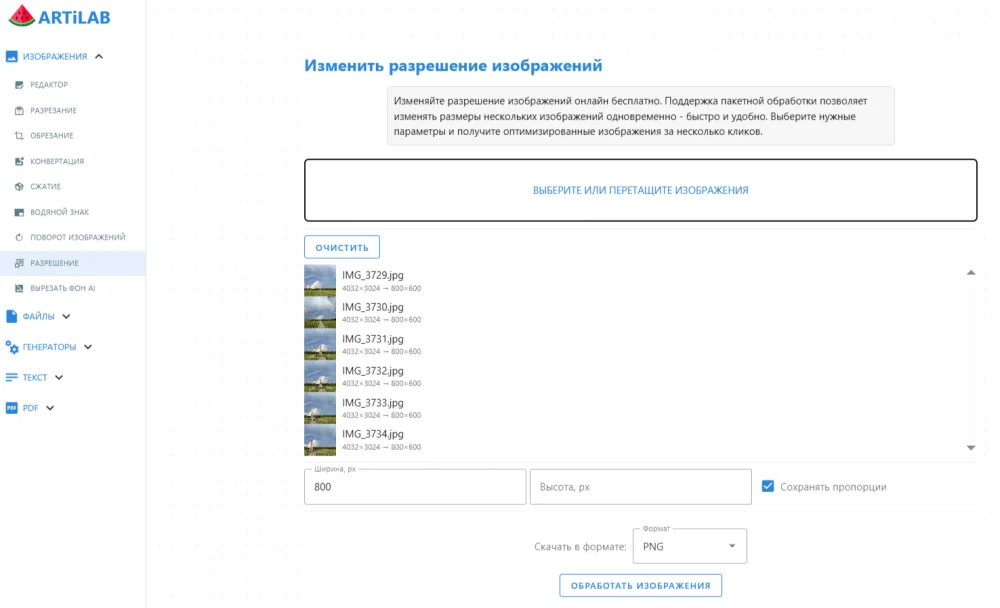Click the ARTiLAB brand name text
This screenshot has width=1000, height=608.
click(x=74, y=17)
